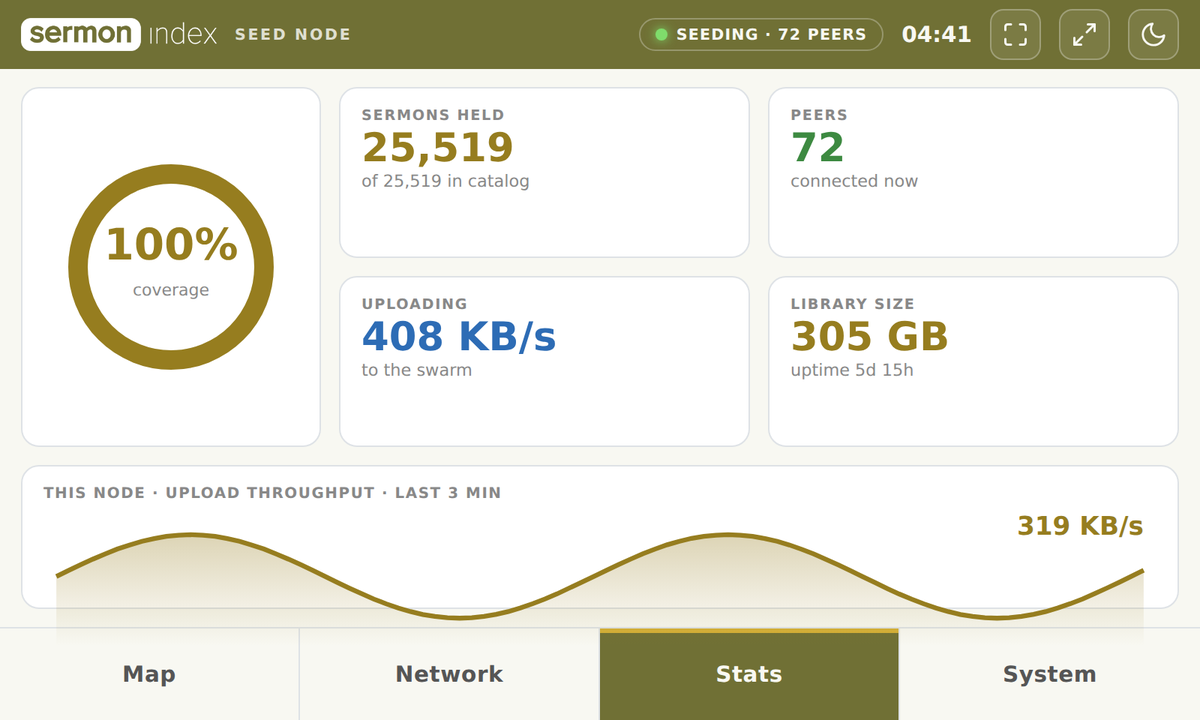Toggle dark mode with the moon icon
1200x720 pixels.
(1153, 35)
